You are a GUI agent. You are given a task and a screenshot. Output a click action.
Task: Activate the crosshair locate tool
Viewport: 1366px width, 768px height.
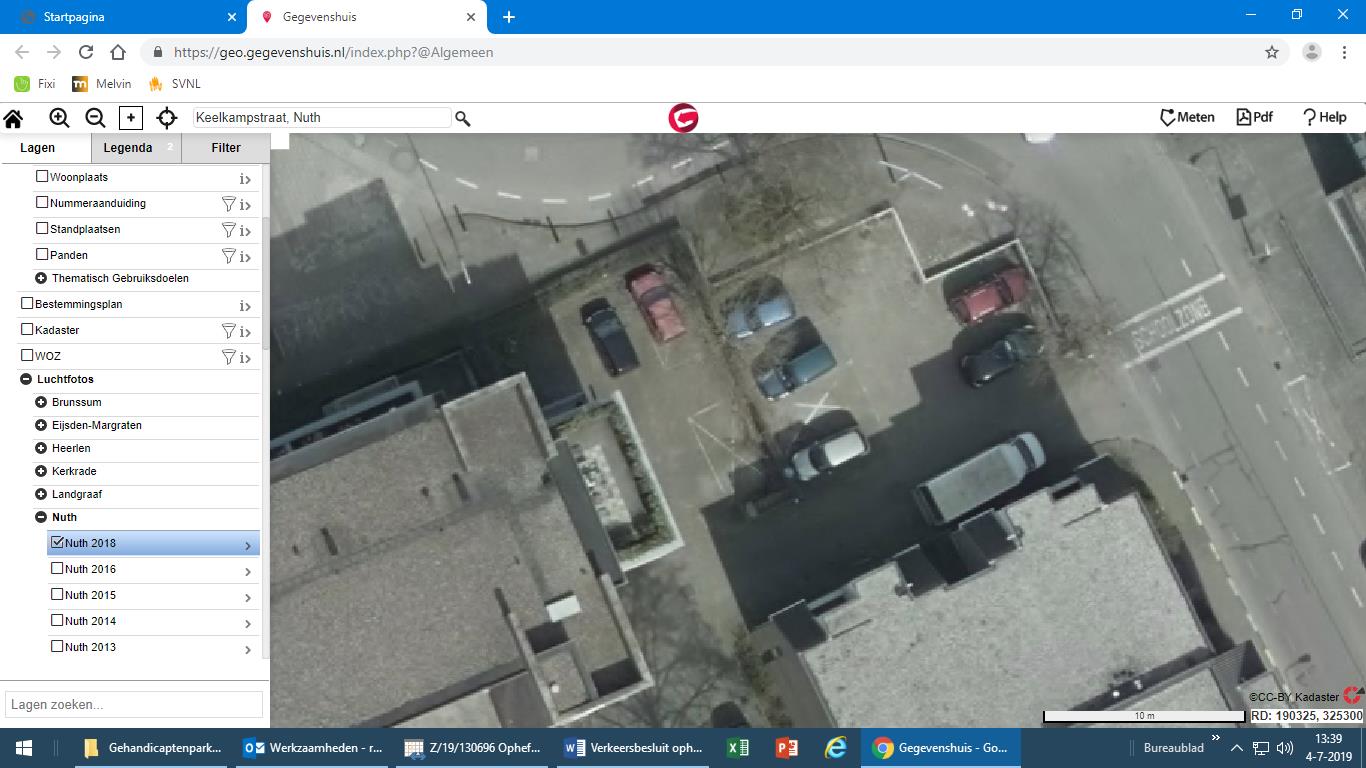tap(167, 118)
